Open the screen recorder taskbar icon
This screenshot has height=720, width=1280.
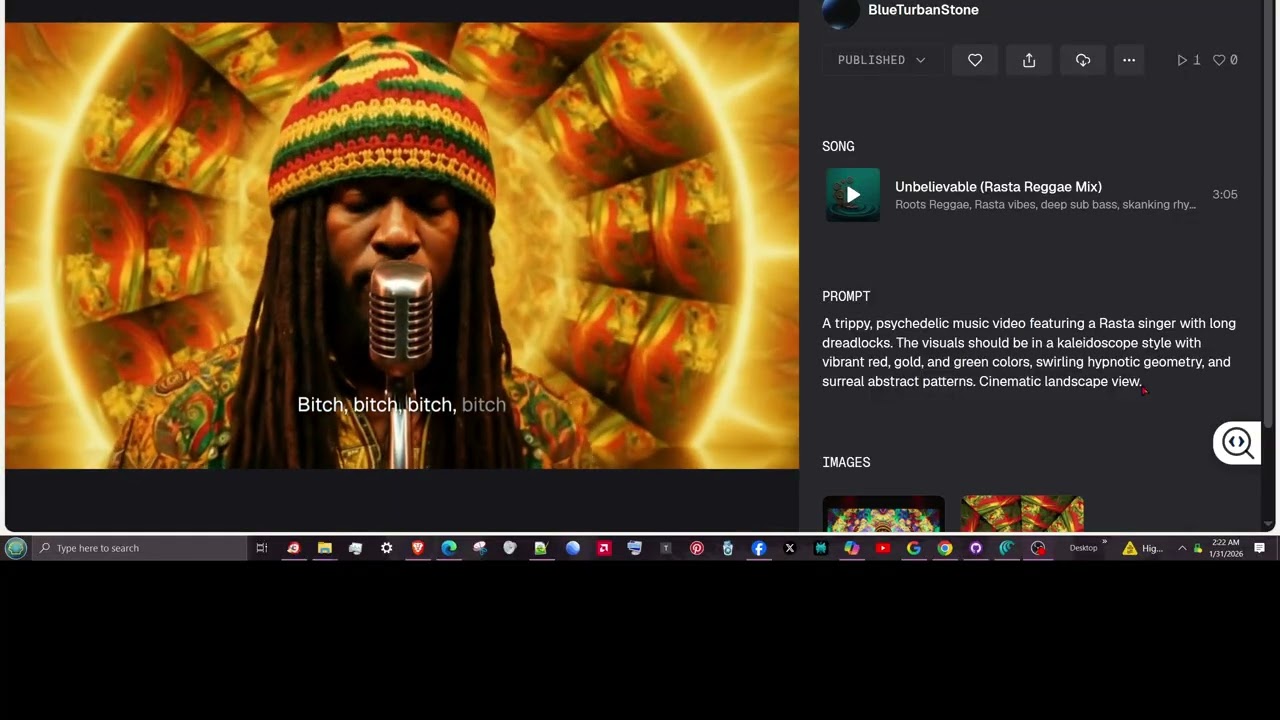pyautogui.click(x=1038, y=548)
